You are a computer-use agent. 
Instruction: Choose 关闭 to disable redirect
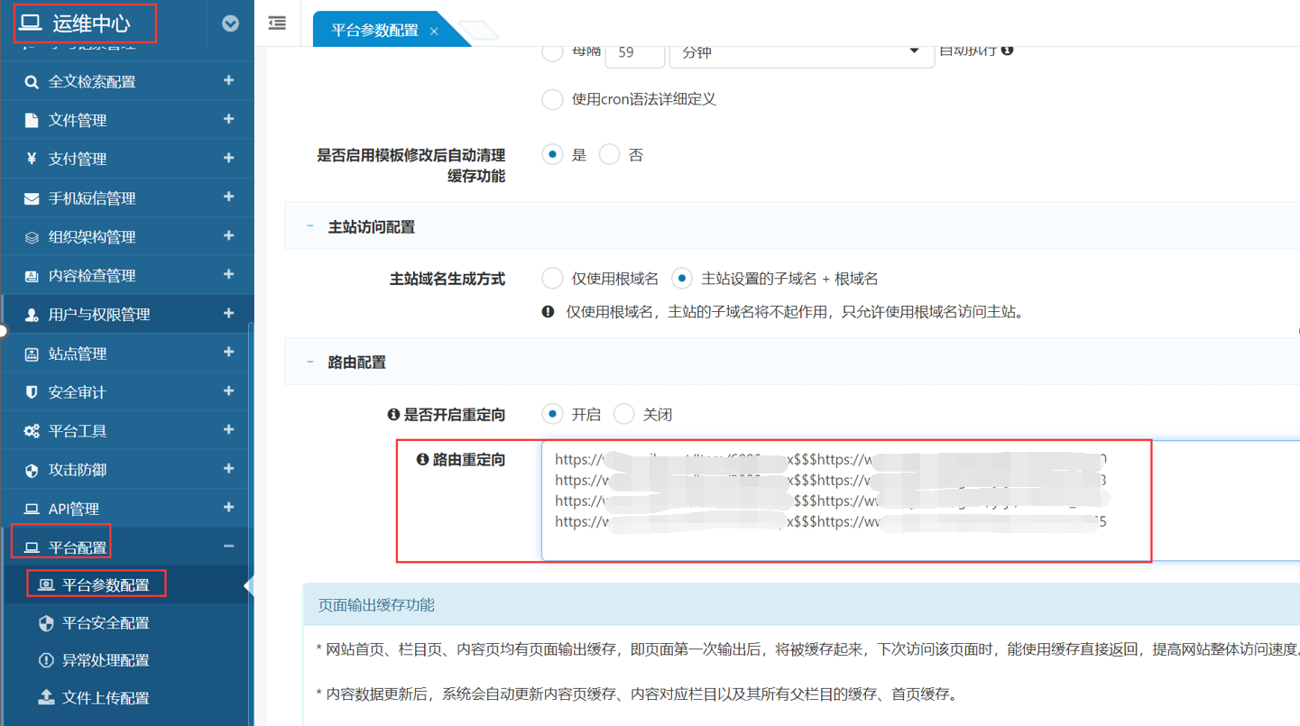click(x=624, y=414)
